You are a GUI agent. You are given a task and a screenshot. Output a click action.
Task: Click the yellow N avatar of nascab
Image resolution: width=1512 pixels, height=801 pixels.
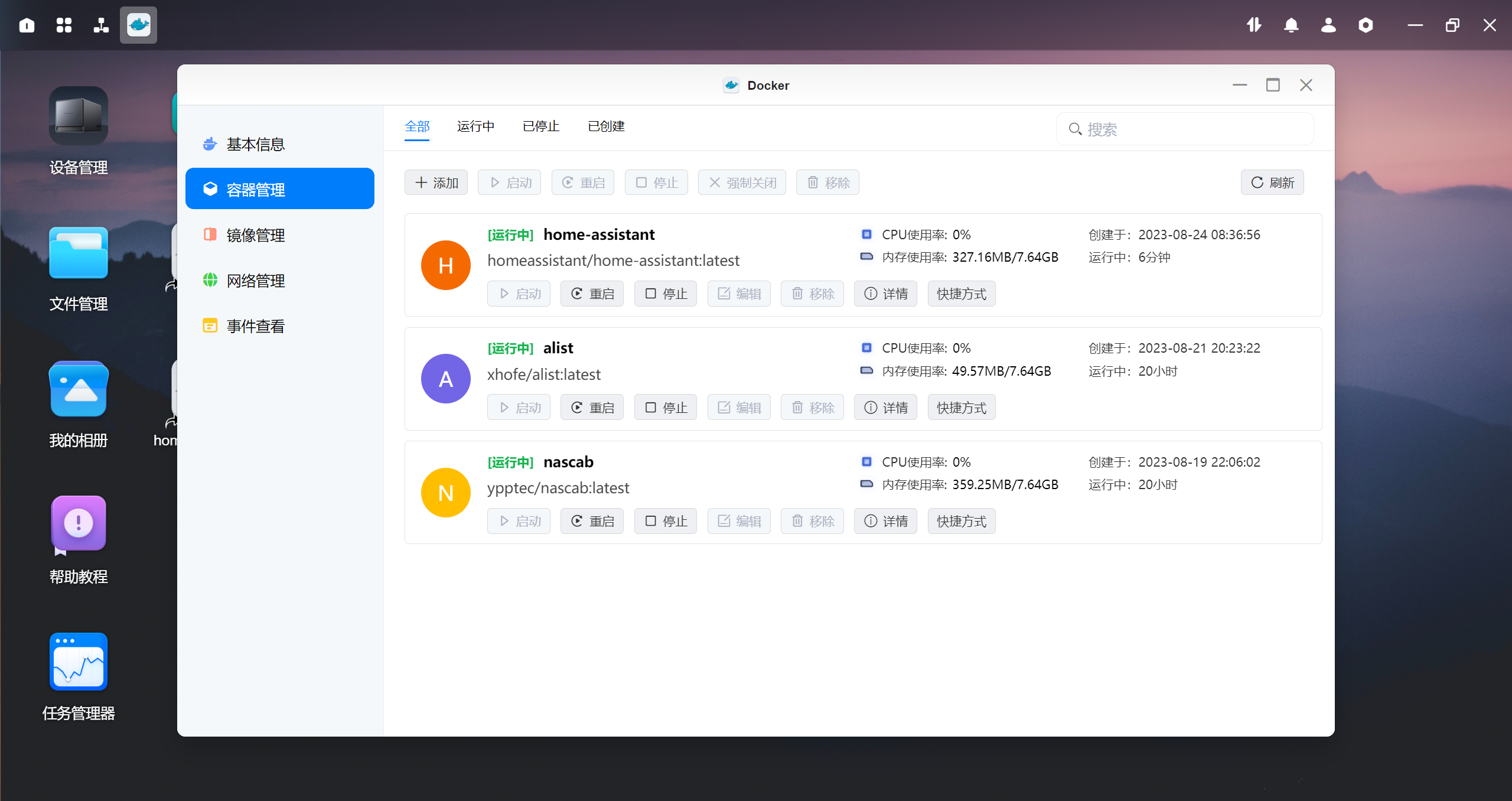coord(446,493)
